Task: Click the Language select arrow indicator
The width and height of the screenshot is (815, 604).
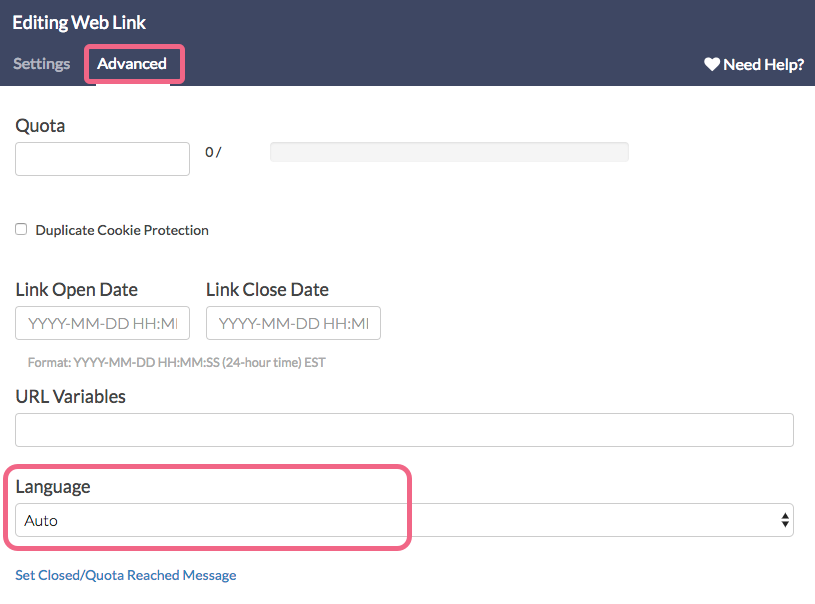Action: click(785, 520)
